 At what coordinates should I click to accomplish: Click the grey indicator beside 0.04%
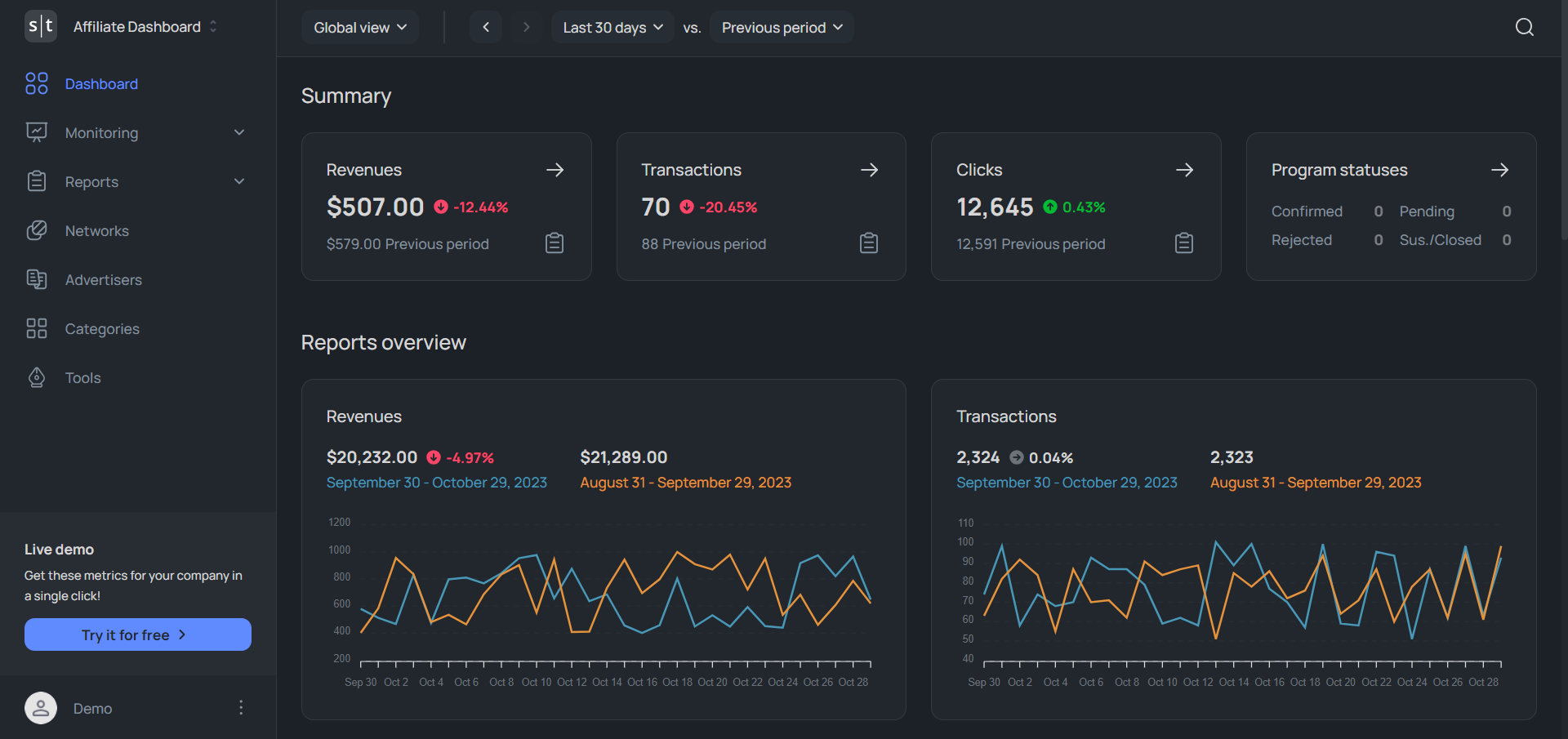click(x=1017, y=457)
